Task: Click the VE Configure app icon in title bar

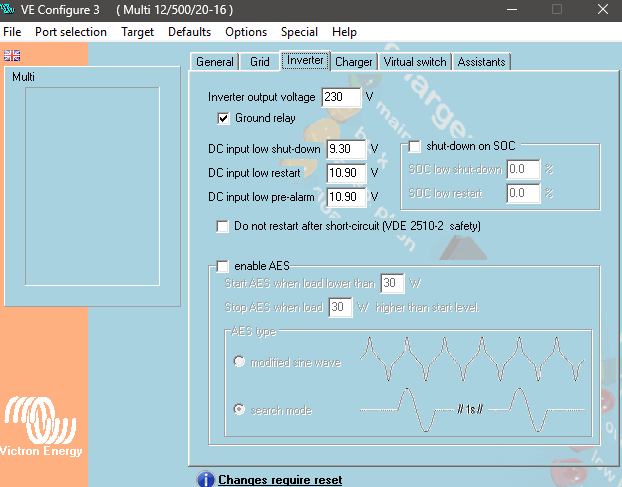Action: (x=8, y=9)
